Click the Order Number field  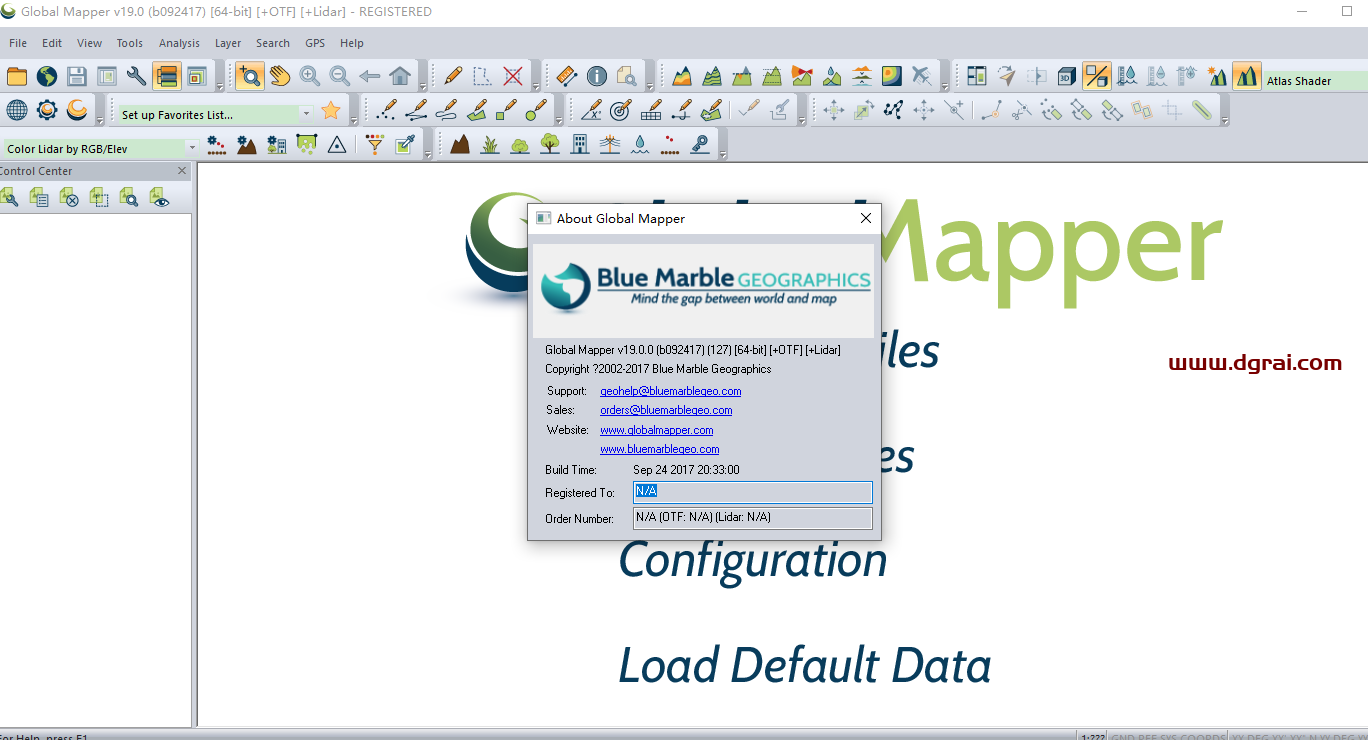pyautogui.click(x=753, y=518)
